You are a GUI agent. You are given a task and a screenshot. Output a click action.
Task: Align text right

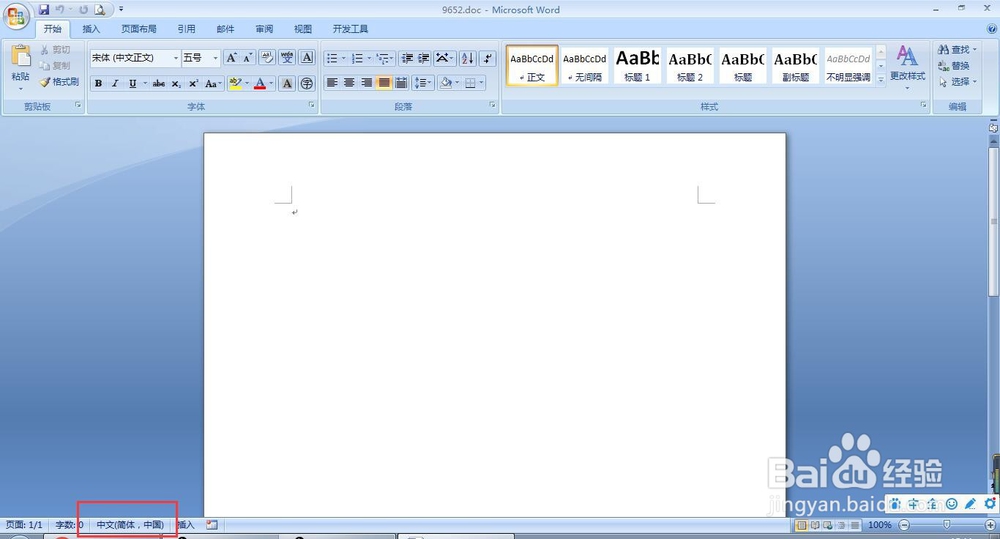coord(367,83)
